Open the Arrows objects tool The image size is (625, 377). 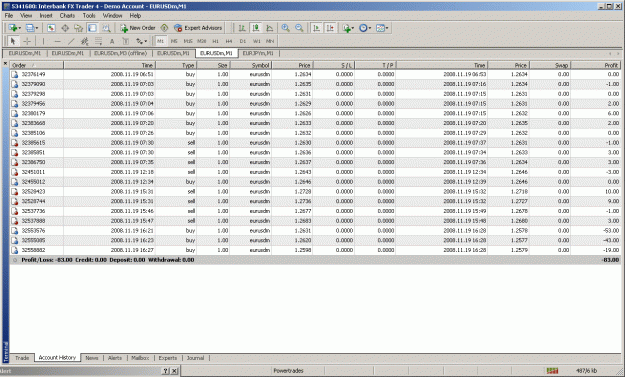pos(139,41)
